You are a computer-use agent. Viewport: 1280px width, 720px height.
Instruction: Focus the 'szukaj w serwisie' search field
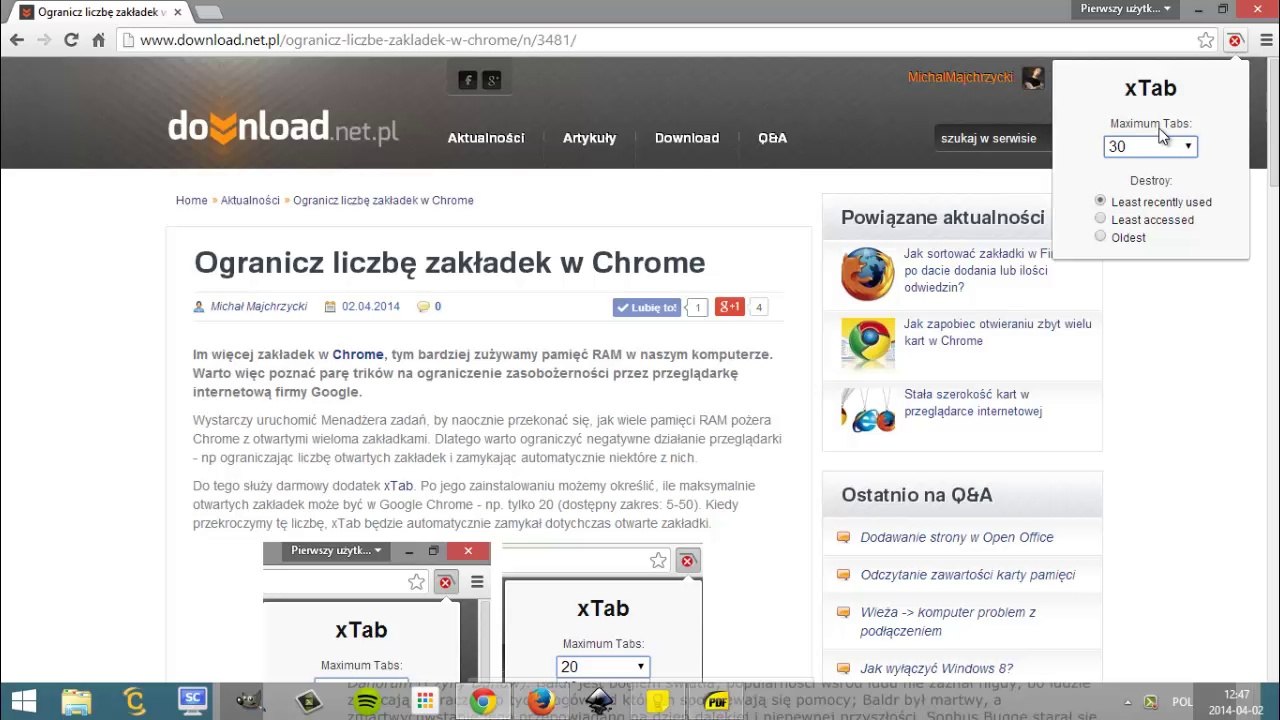[993, 138]
